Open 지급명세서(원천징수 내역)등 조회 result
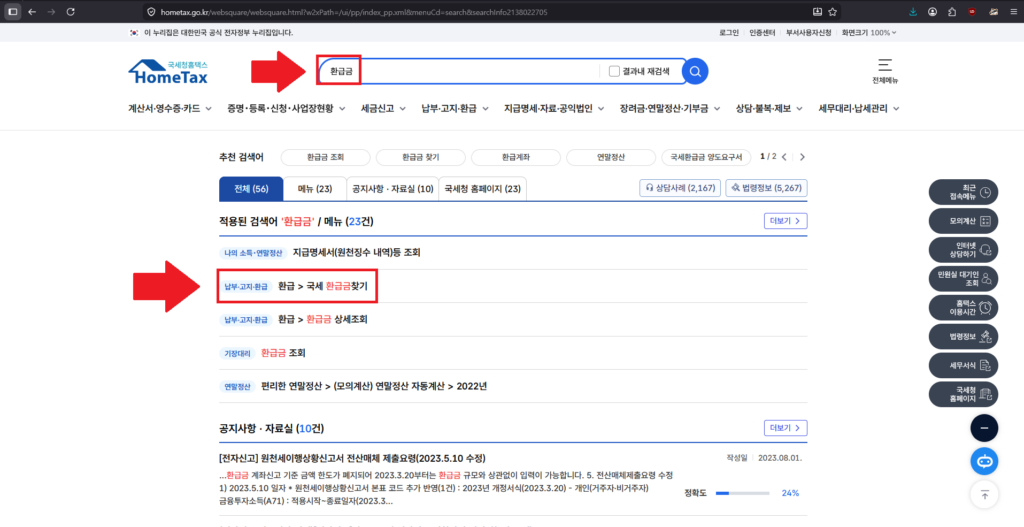 [357, 252]
